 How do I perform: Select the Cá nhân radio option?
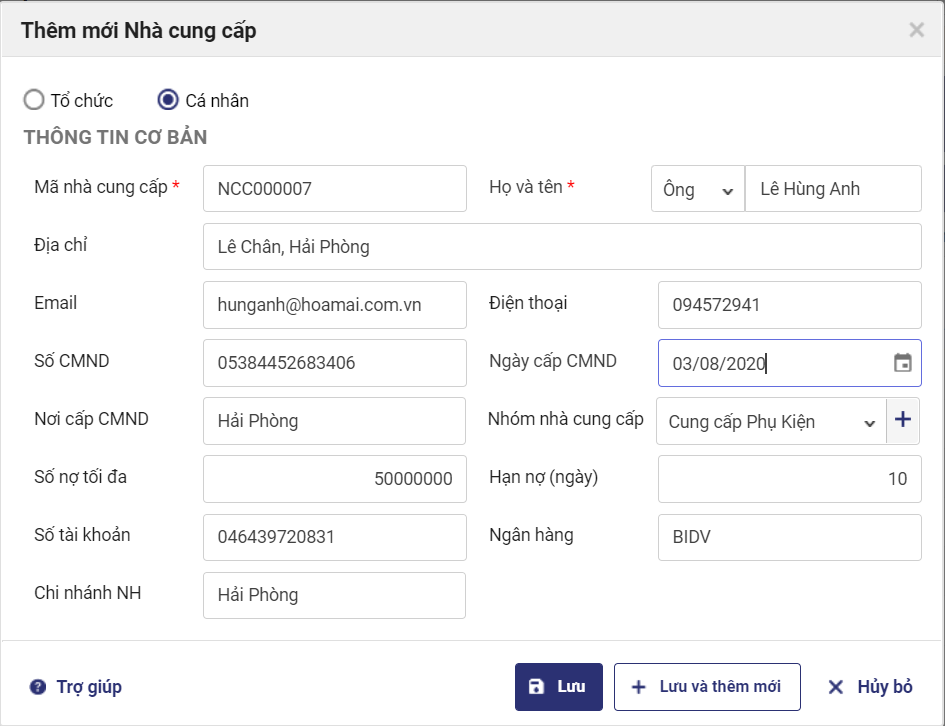tap(168, 100)
